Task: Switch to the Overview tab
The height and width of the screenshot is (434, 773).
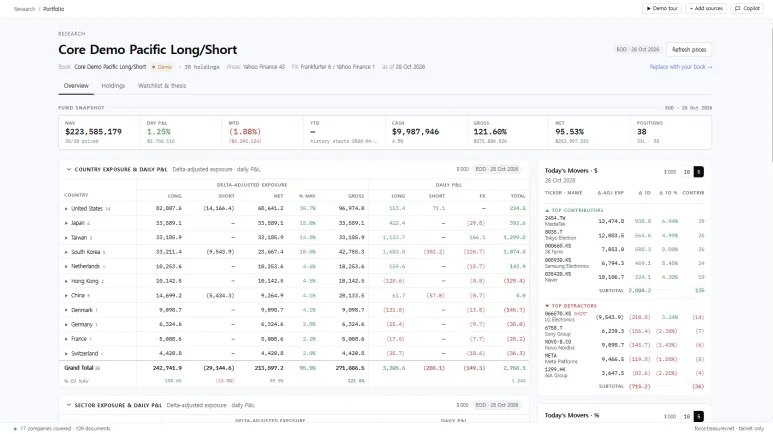Action: [76, 86]
